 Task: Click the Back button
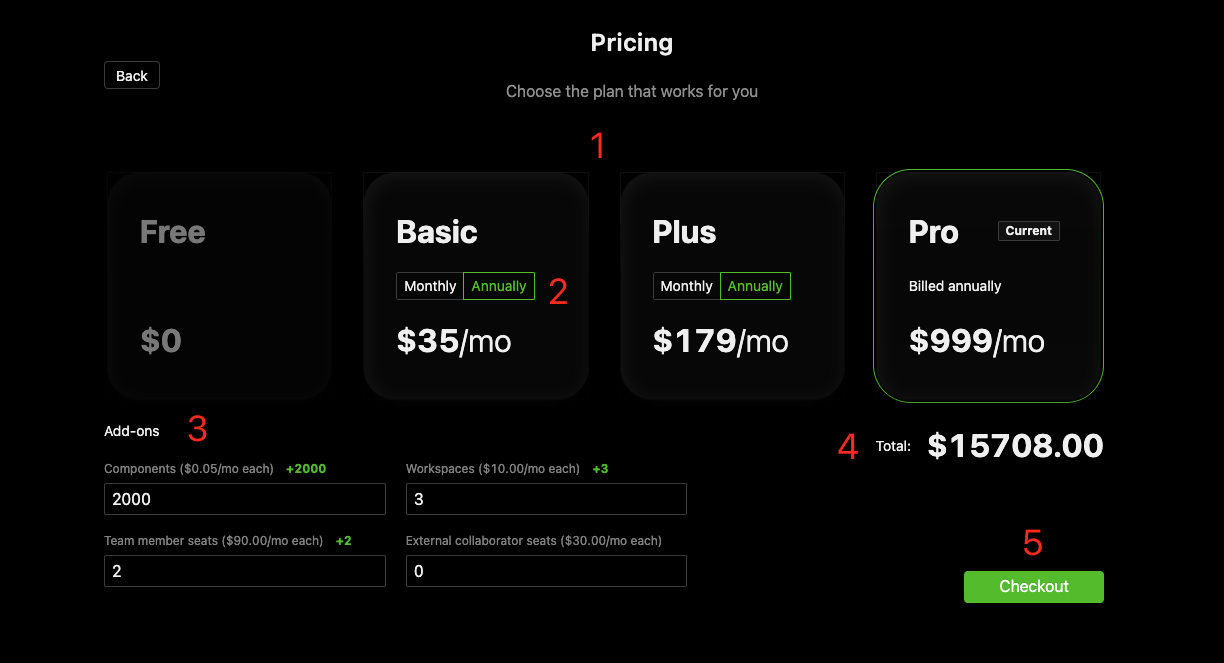point(131,76)
